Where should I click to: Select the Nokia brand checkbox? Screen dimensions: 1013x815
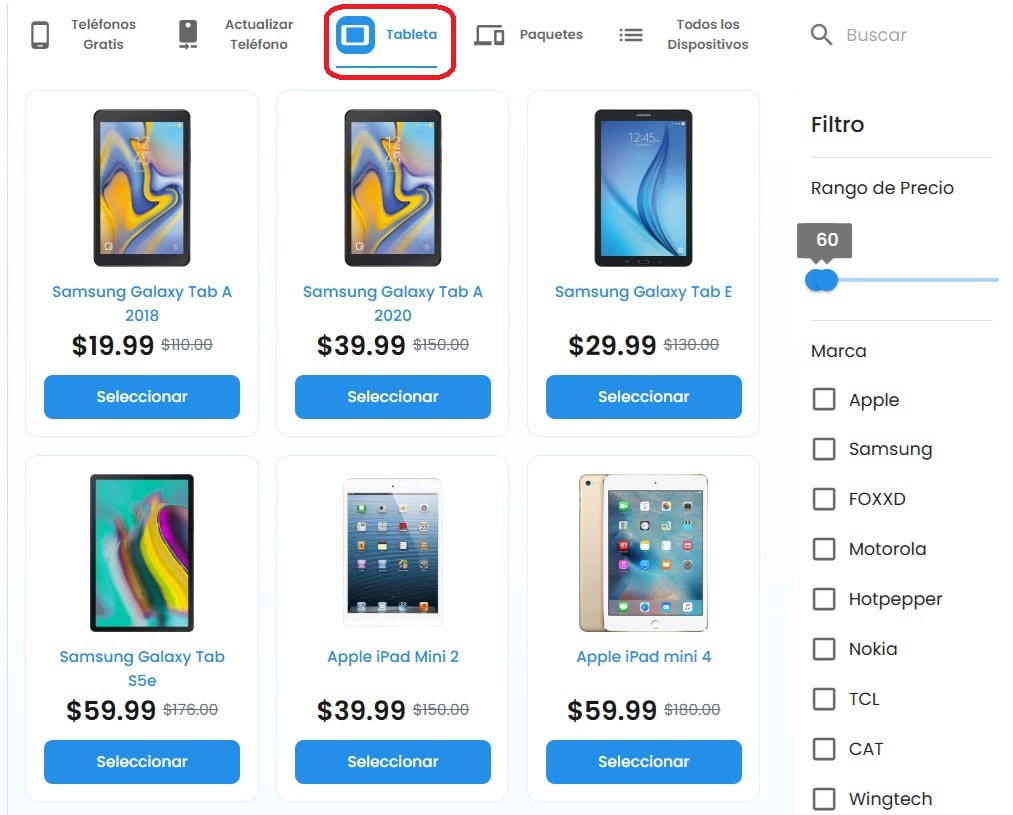[824, 648]
